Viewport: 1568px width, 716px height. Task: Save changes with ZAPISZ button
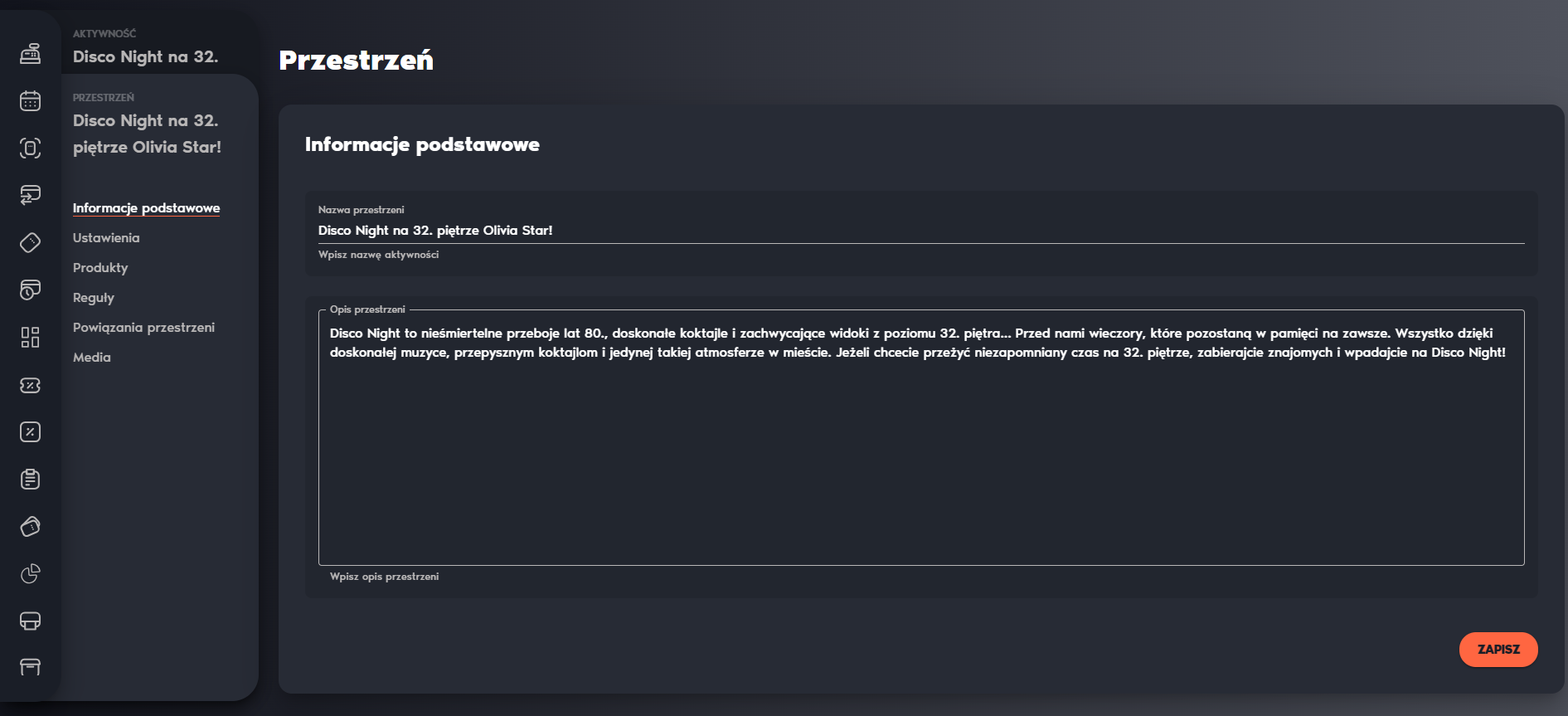(1498, 650)
